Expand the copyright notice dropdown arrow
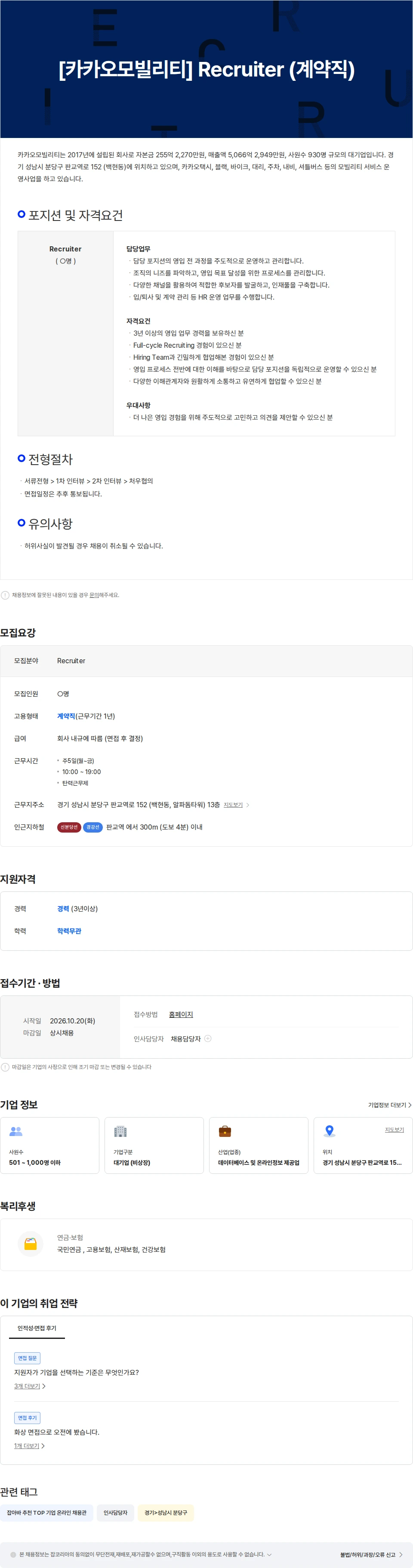Viewport: 413px width, 1568px height. coord(269,1554)
